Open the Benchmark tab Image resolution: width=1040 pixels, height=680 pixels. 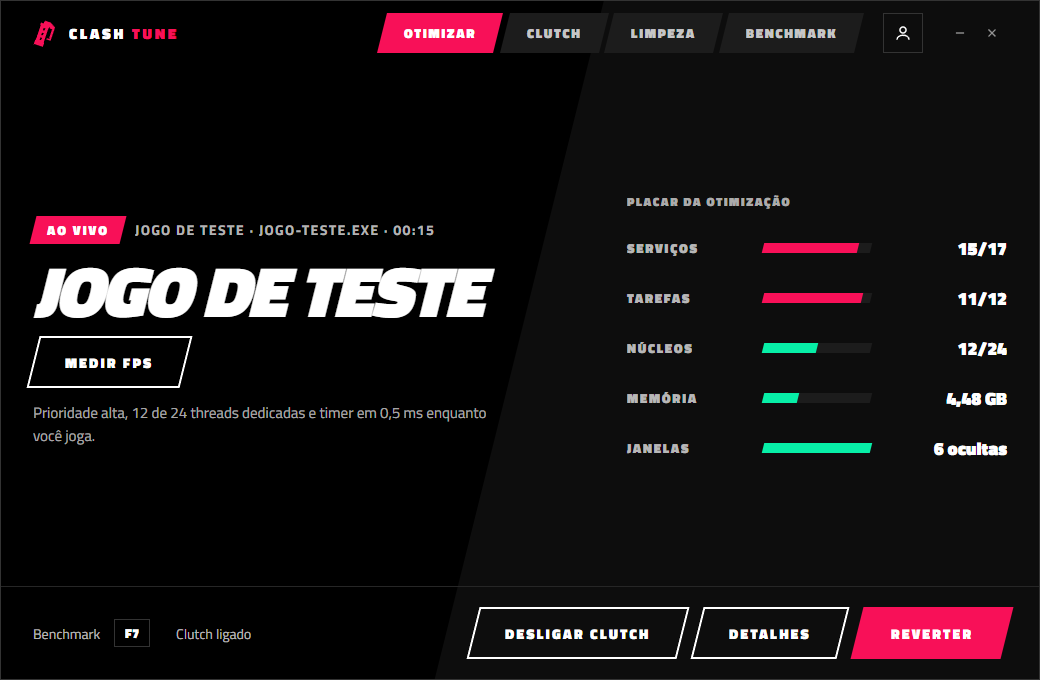(791, 33)
